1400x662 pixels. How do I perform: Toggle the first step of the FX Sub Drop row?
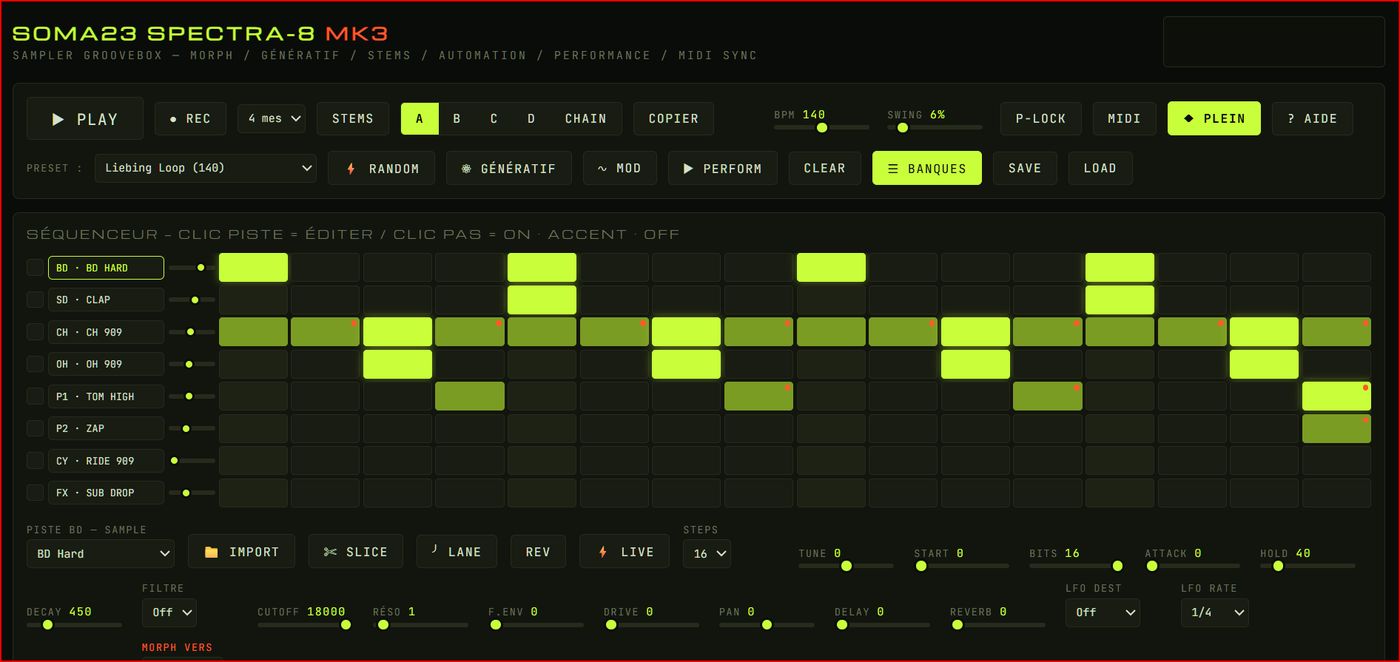tap(253, 492)
